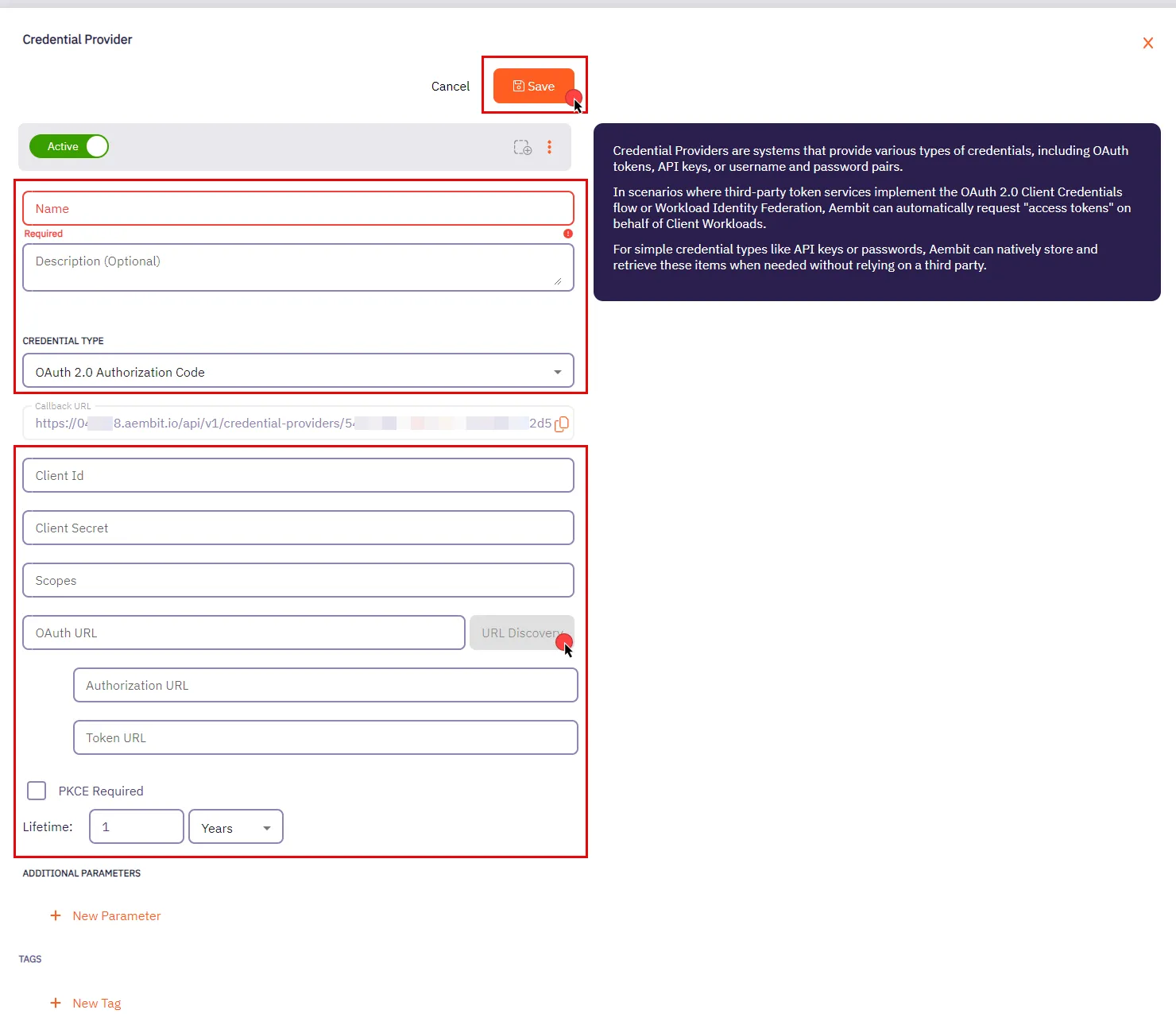This screenshot has height=1033, width=1176.
Task: Enable the PKCE Required checkbox
Action: [x=37, y=791]
